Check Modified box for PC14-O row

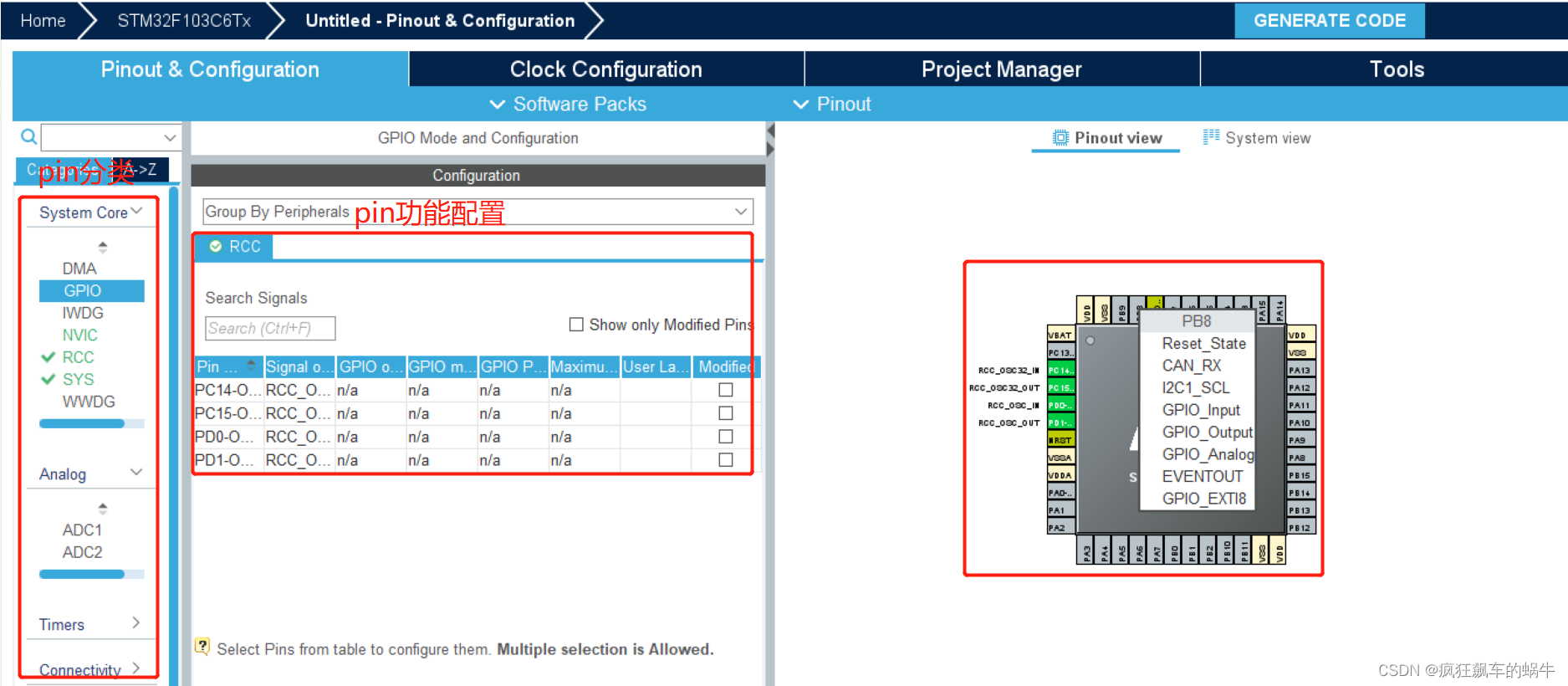click(x=726, y=390)
